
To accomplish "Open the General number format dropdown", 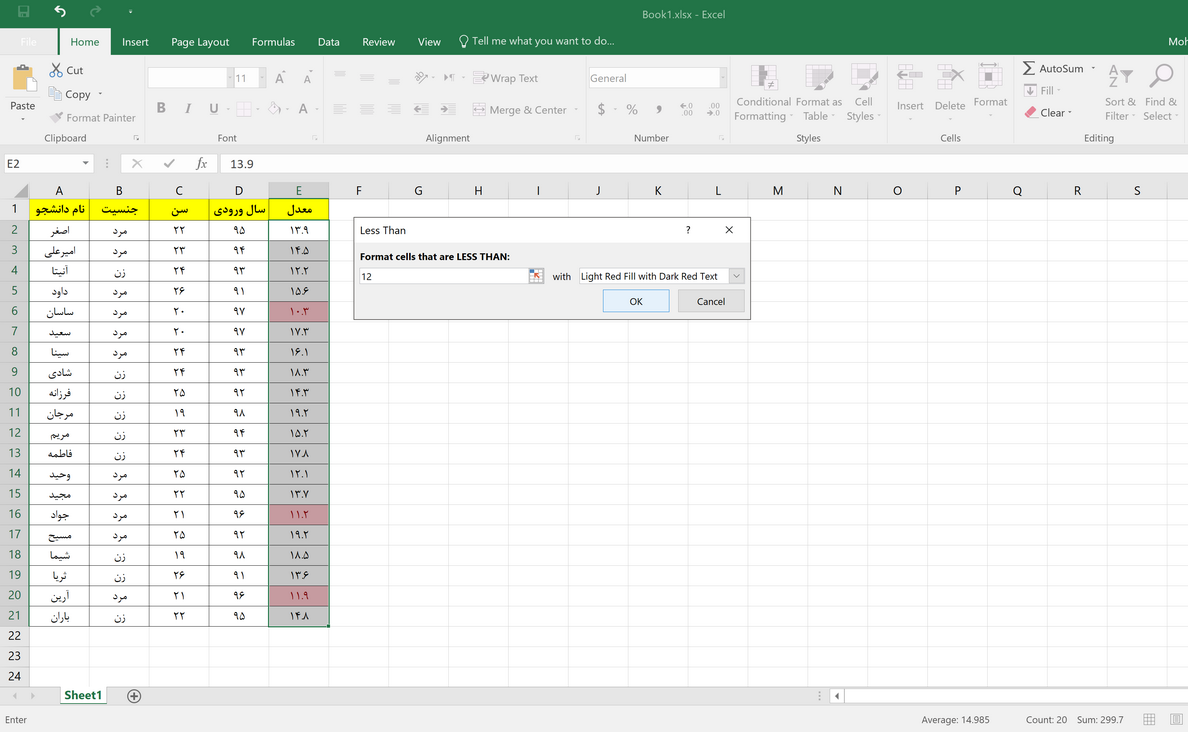I will (722, 78).
